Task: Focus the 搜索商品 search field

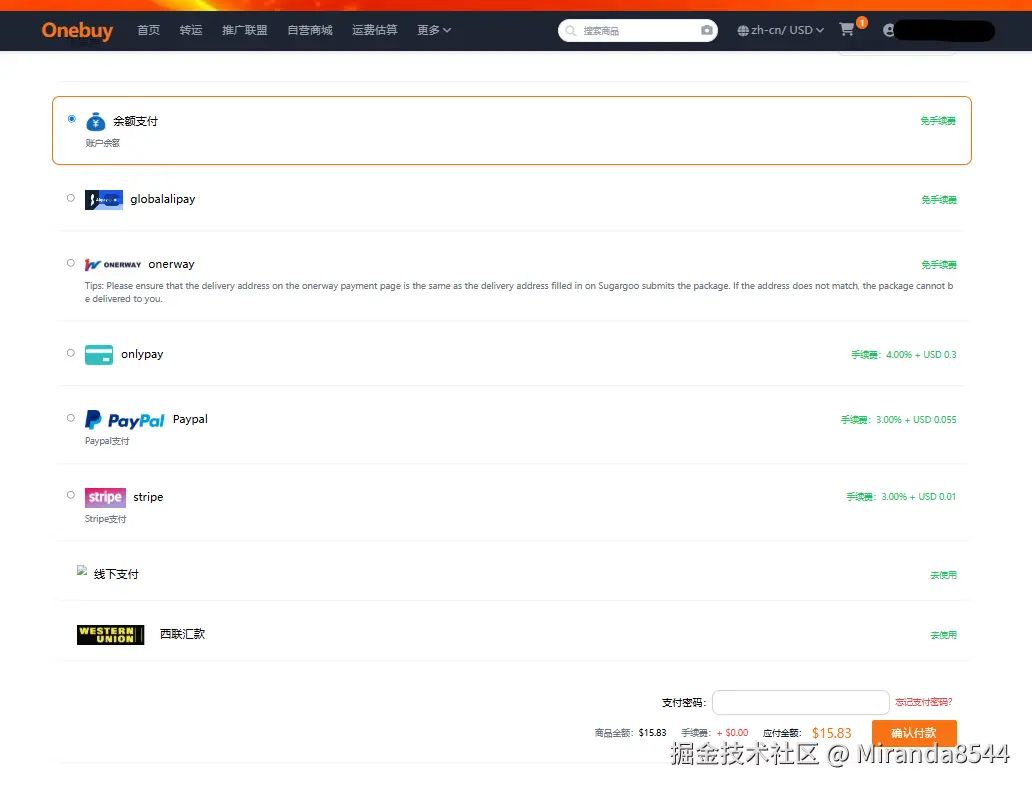Action: click(638, 30)
